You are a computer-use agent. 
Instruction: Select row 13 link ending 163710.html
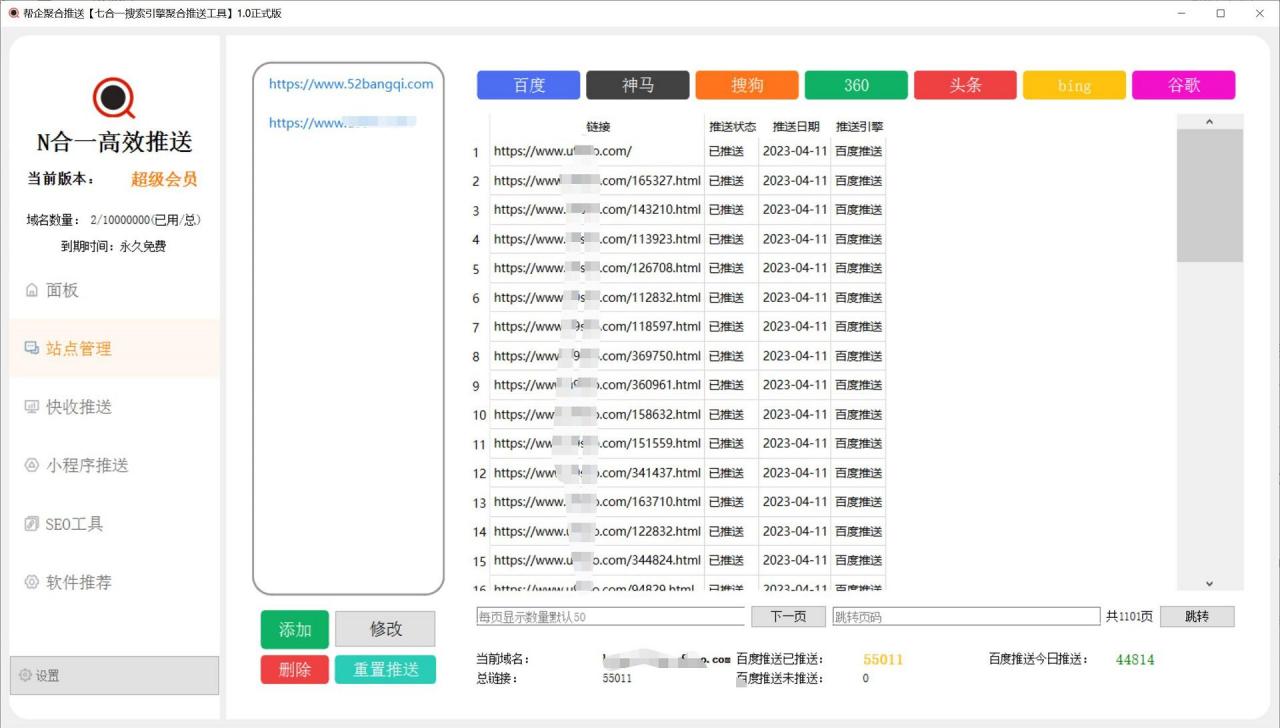[x=597, y=502]
